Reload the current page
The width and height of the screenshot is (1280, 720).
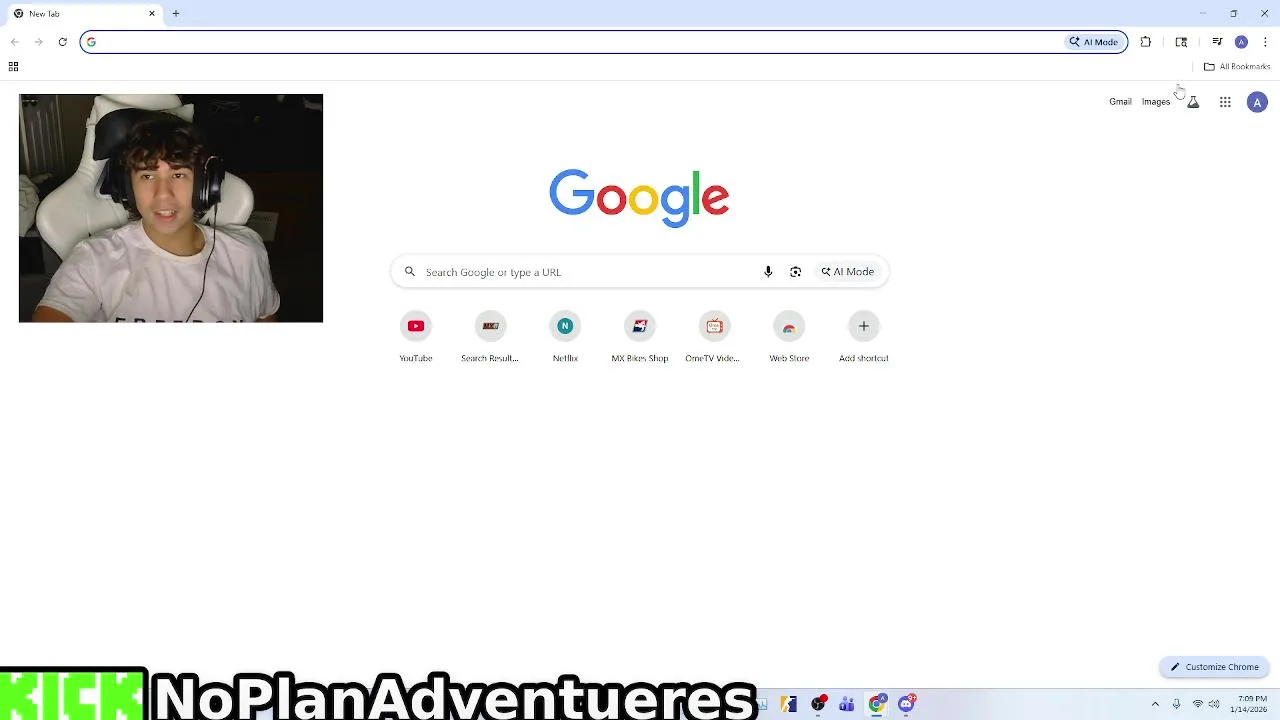[62, 42]
